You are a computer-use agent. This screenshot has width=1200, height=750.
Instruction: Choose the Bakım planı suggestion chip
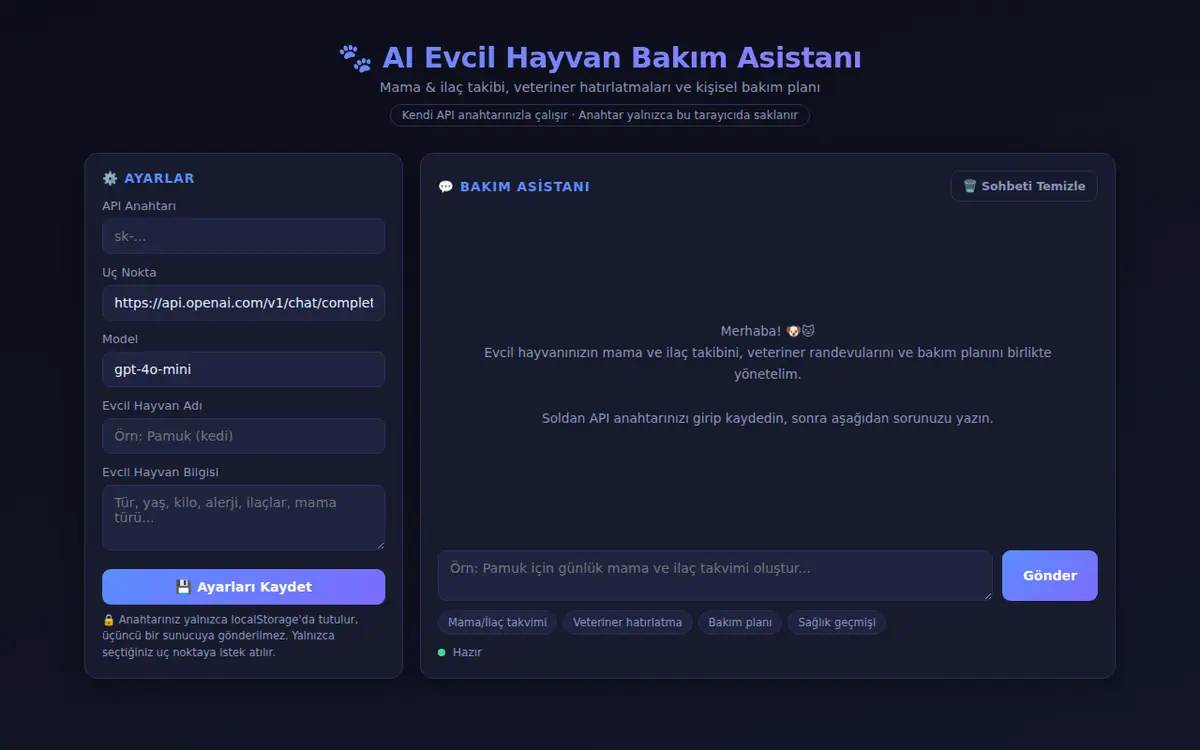tap(740, 622)
